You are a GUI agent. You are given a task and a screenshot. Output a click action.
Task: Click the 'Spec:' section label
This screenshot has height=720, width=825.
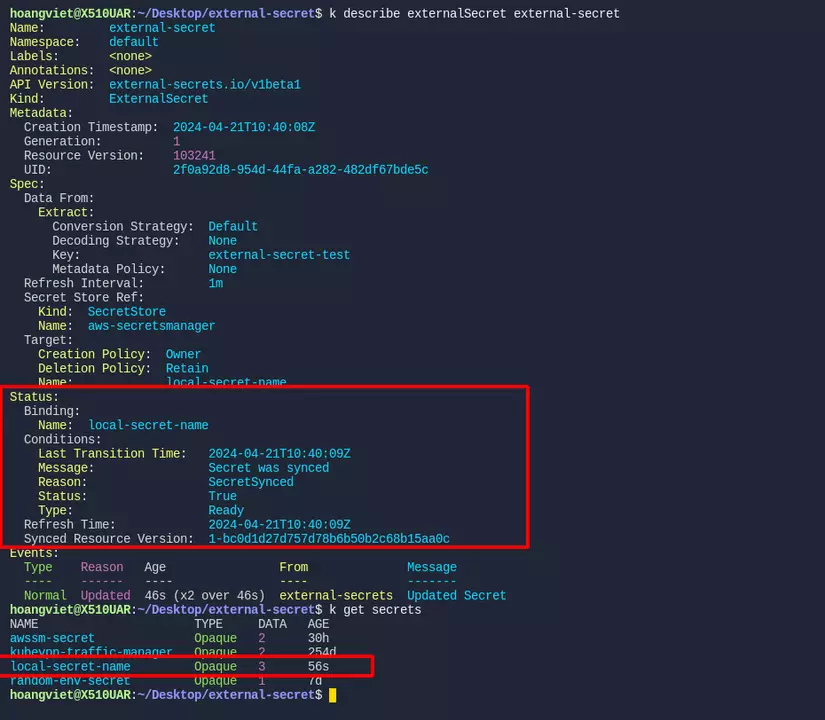pos(27,184)
